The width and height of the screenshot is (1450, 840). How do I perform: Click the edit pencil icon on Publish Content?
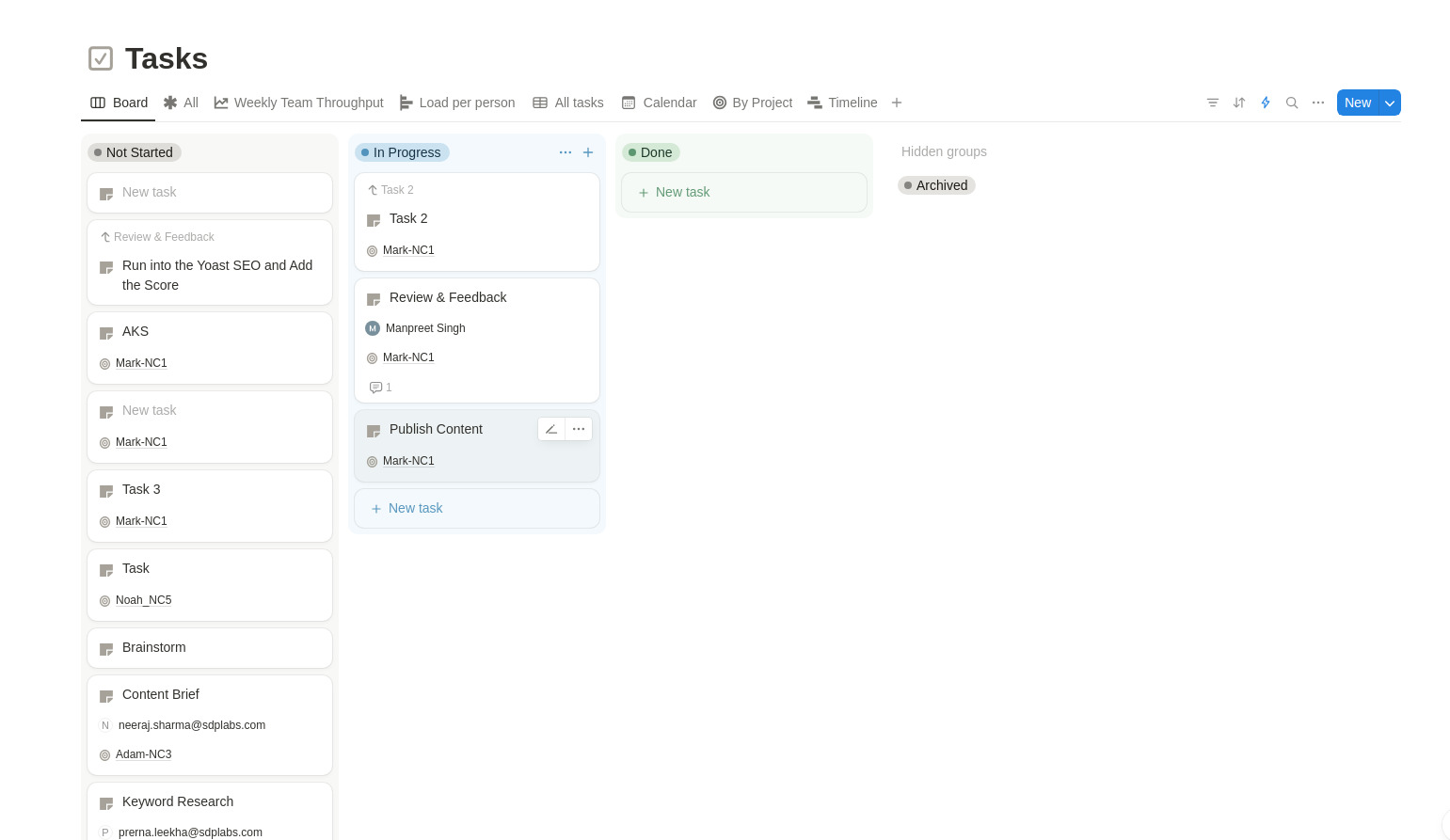coord(551,429)
